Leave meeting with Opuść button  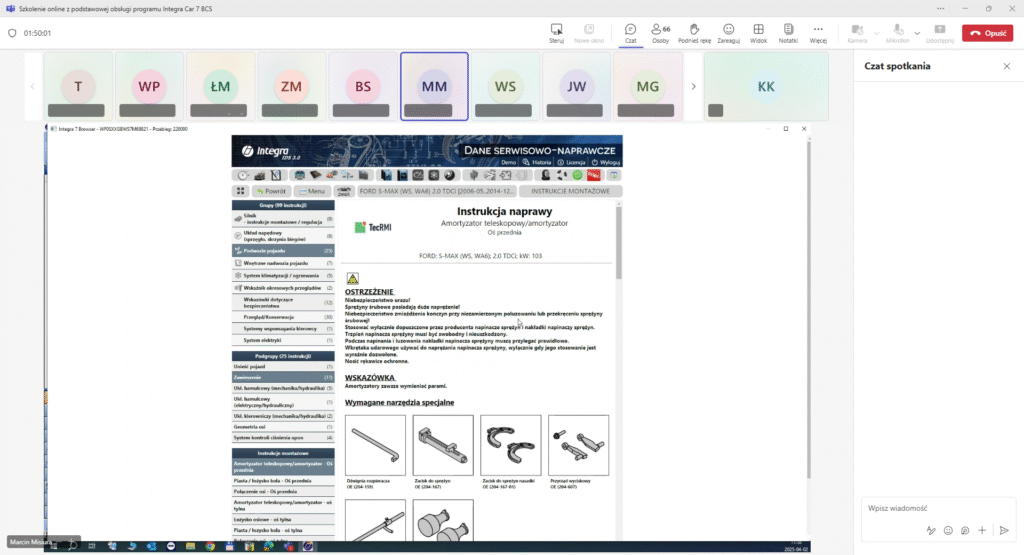(x=987, y=33)
